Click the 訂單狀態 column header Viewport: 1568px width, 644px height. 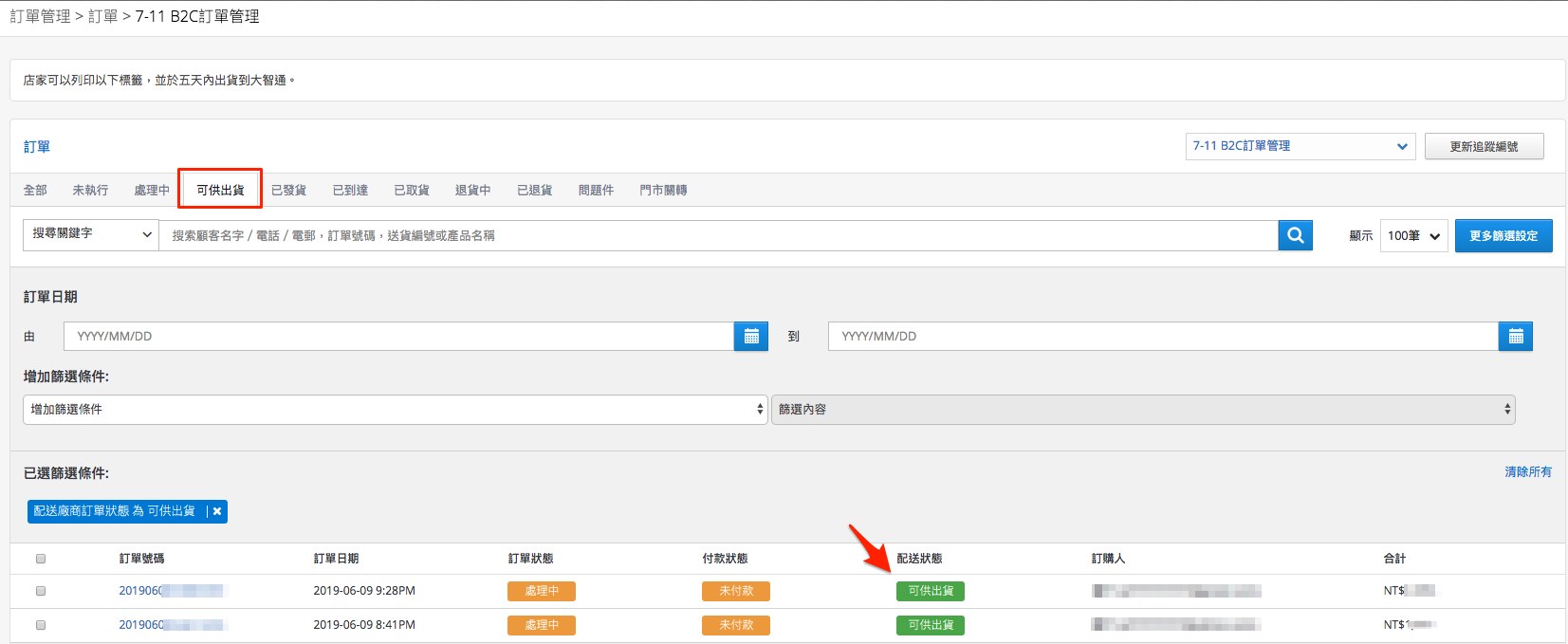[531, 559]
